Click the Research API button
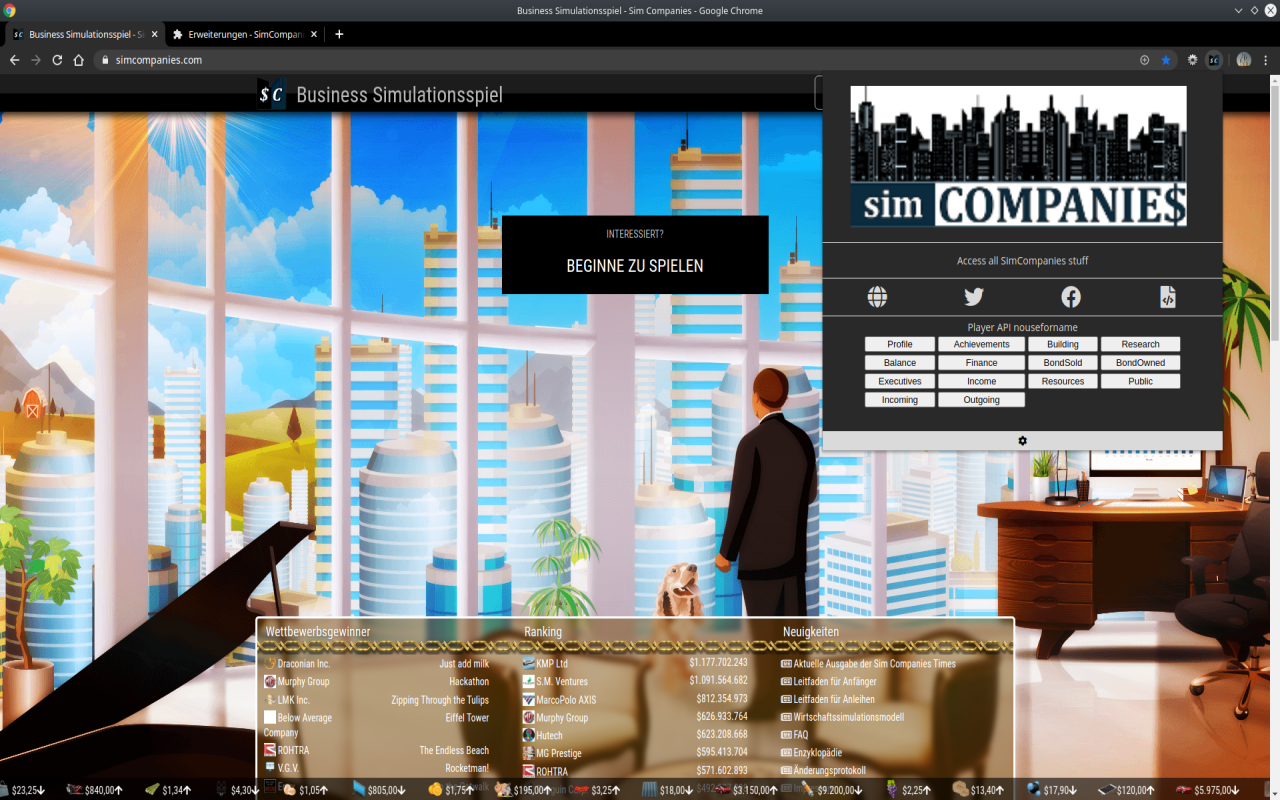This screenshot has width=1280, height=800. point(1140,344)
